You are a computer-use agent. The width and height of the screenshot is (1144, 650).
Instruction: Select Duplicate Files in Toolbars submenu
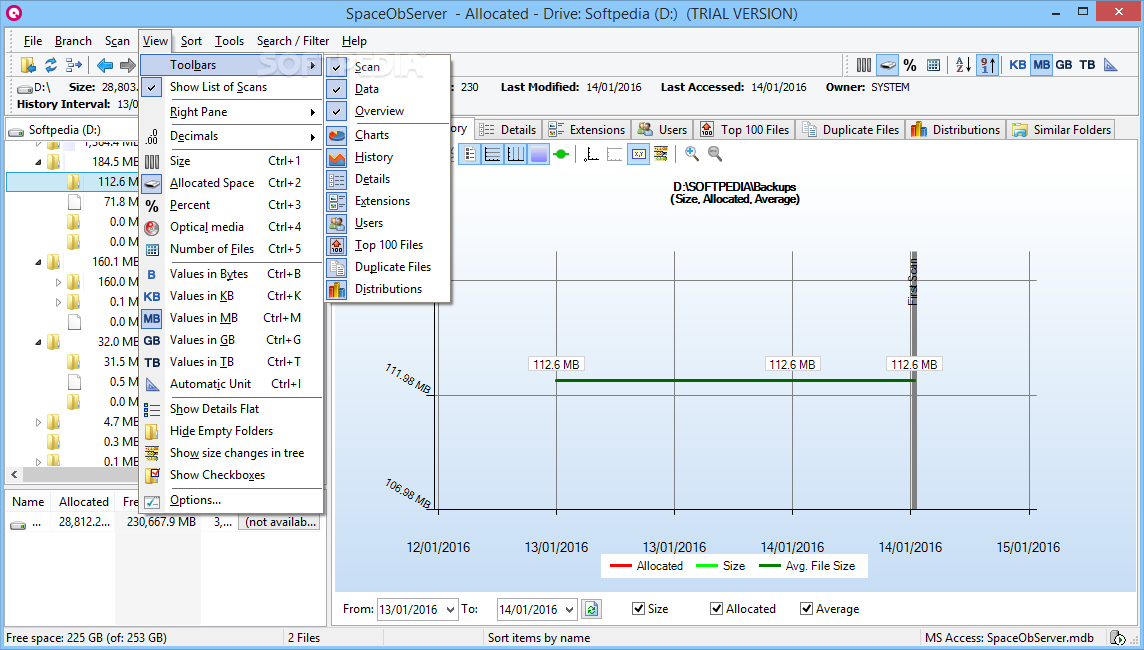(x=388, y=267)
